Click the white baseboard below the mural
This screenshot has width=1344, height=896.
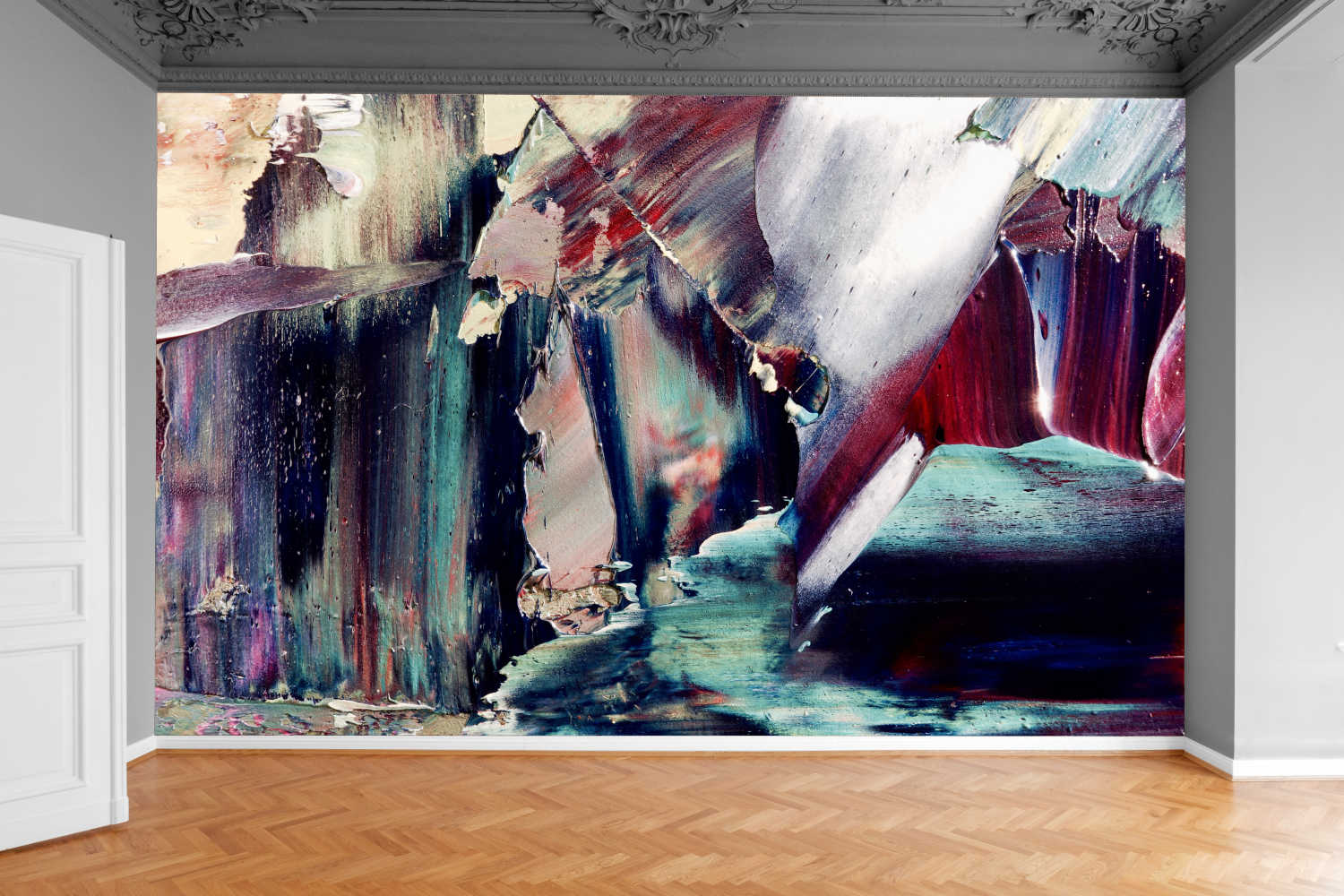click(670, 744)
